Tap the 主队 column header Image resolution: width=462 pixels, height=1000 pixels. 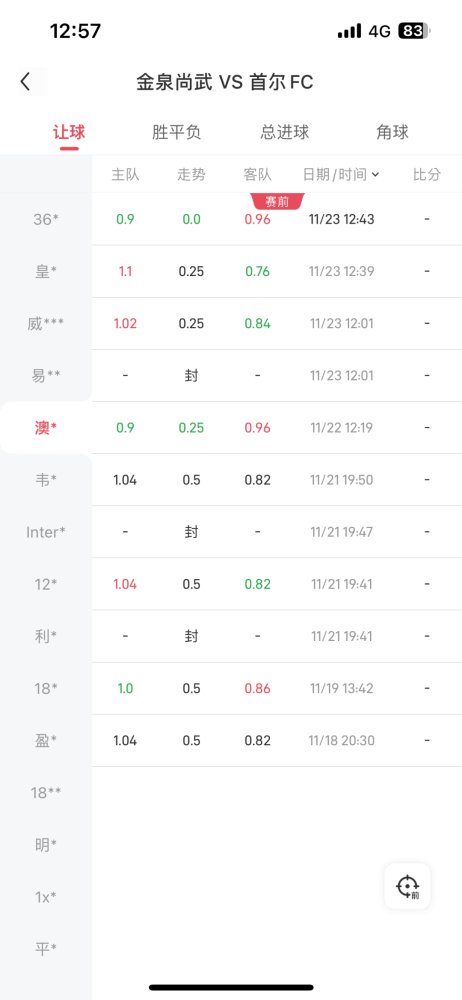[125, 175]
